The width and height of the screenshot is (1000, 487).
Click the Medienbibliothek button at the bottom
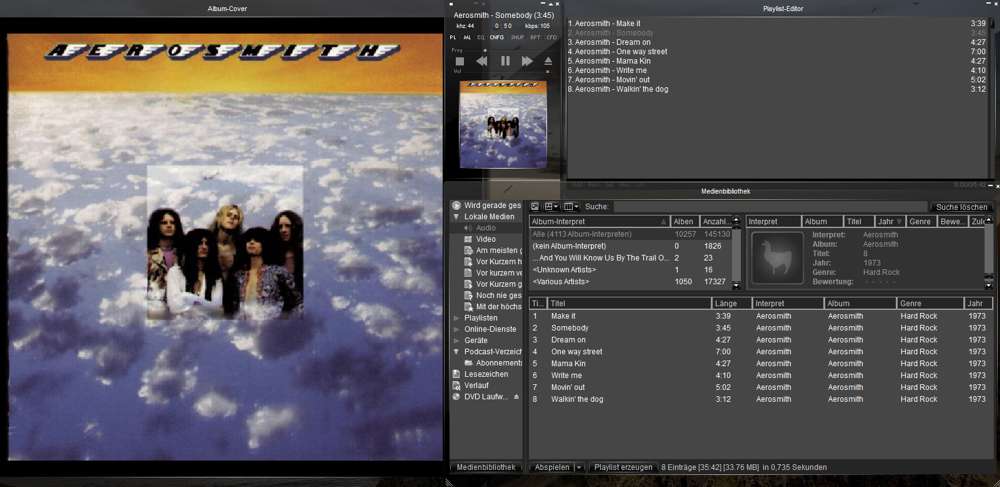[486, 467]
